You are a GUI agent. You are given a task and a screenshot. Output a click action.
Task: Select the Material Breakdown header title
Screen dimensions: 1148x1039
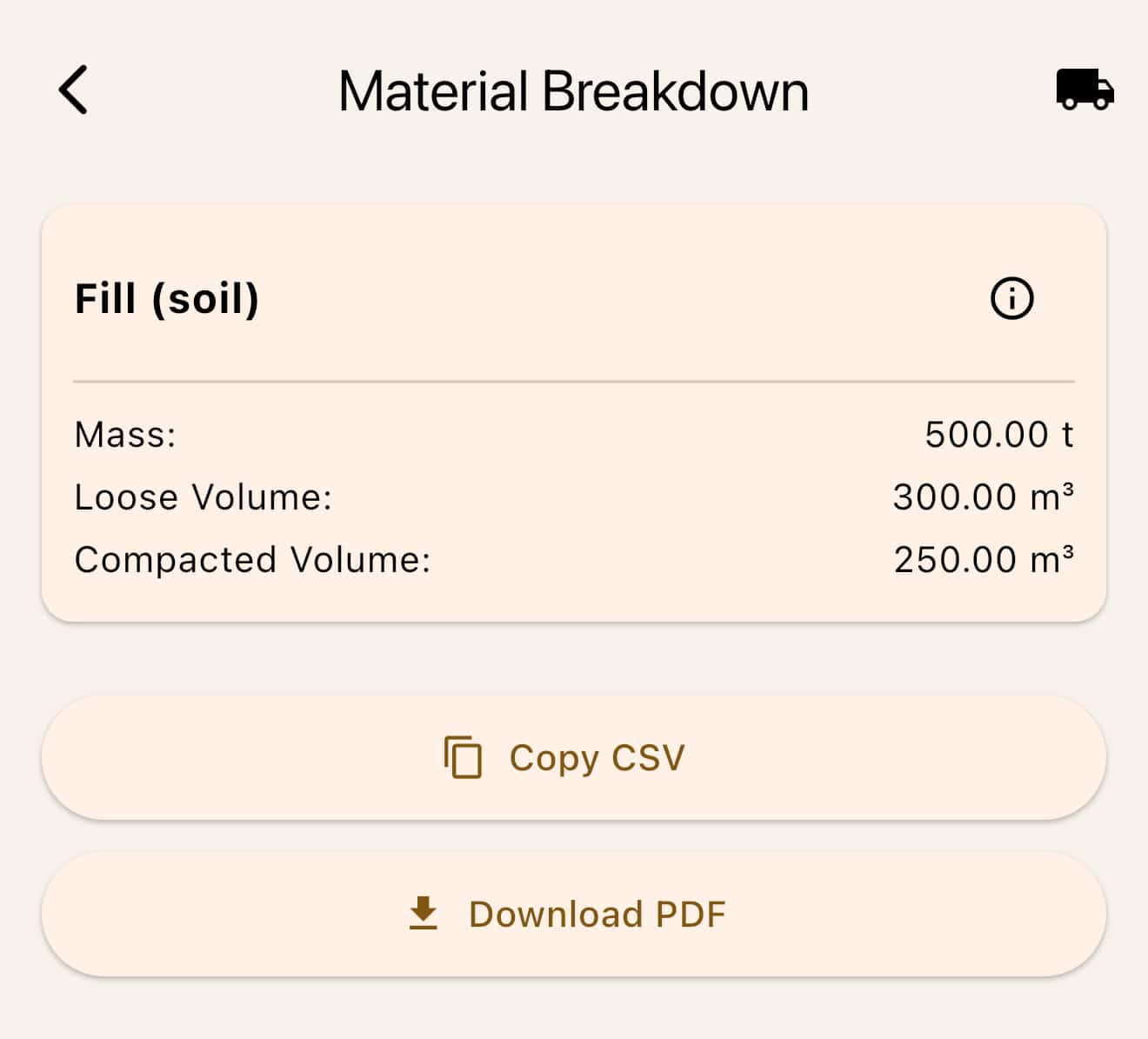573,90
